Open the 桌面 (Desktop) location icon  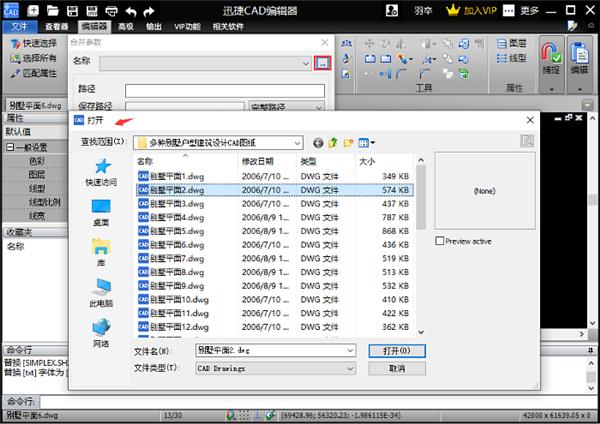(101, 207)
